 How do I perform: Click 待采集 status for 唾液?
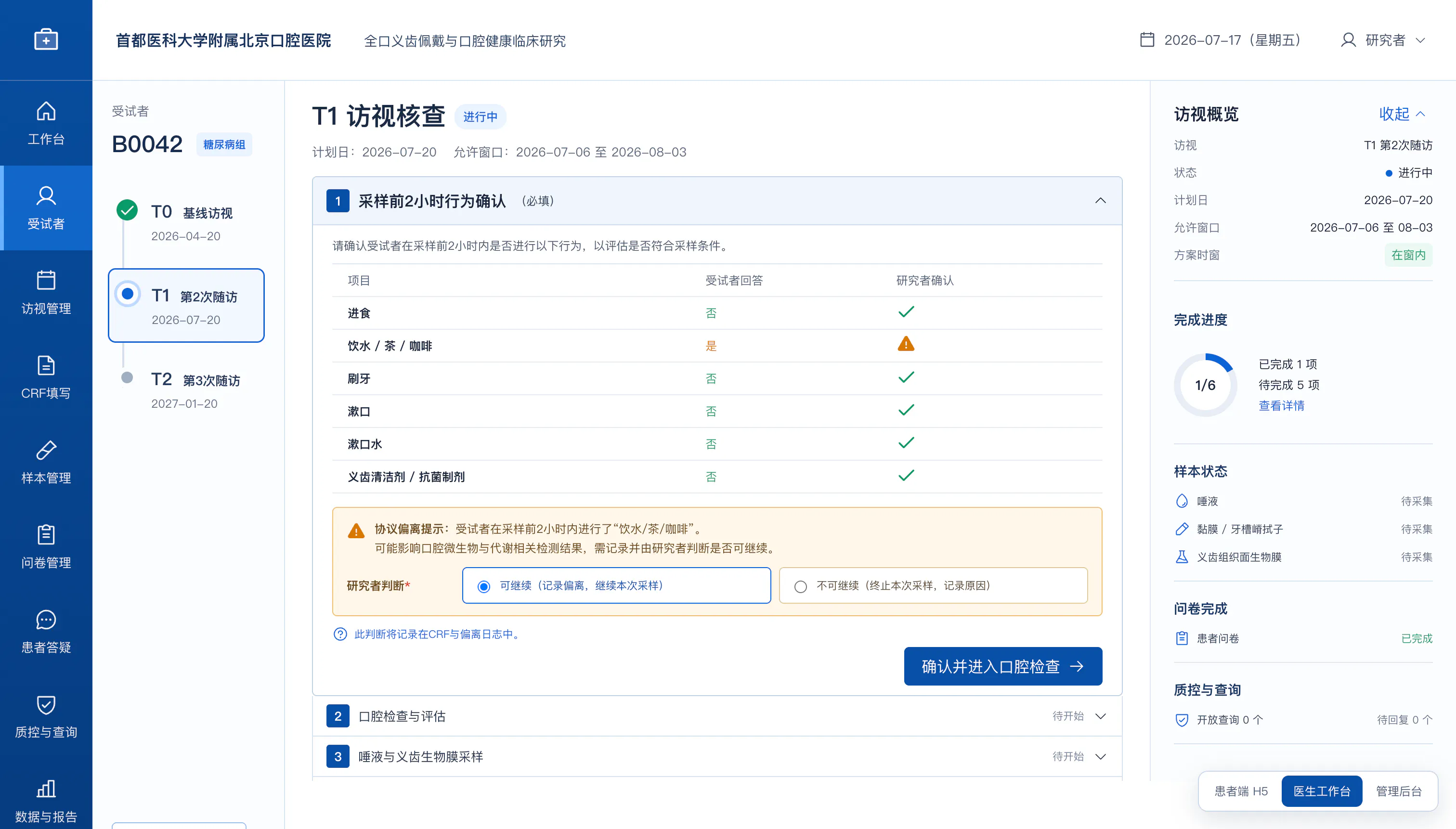[x=1416, y=501]
